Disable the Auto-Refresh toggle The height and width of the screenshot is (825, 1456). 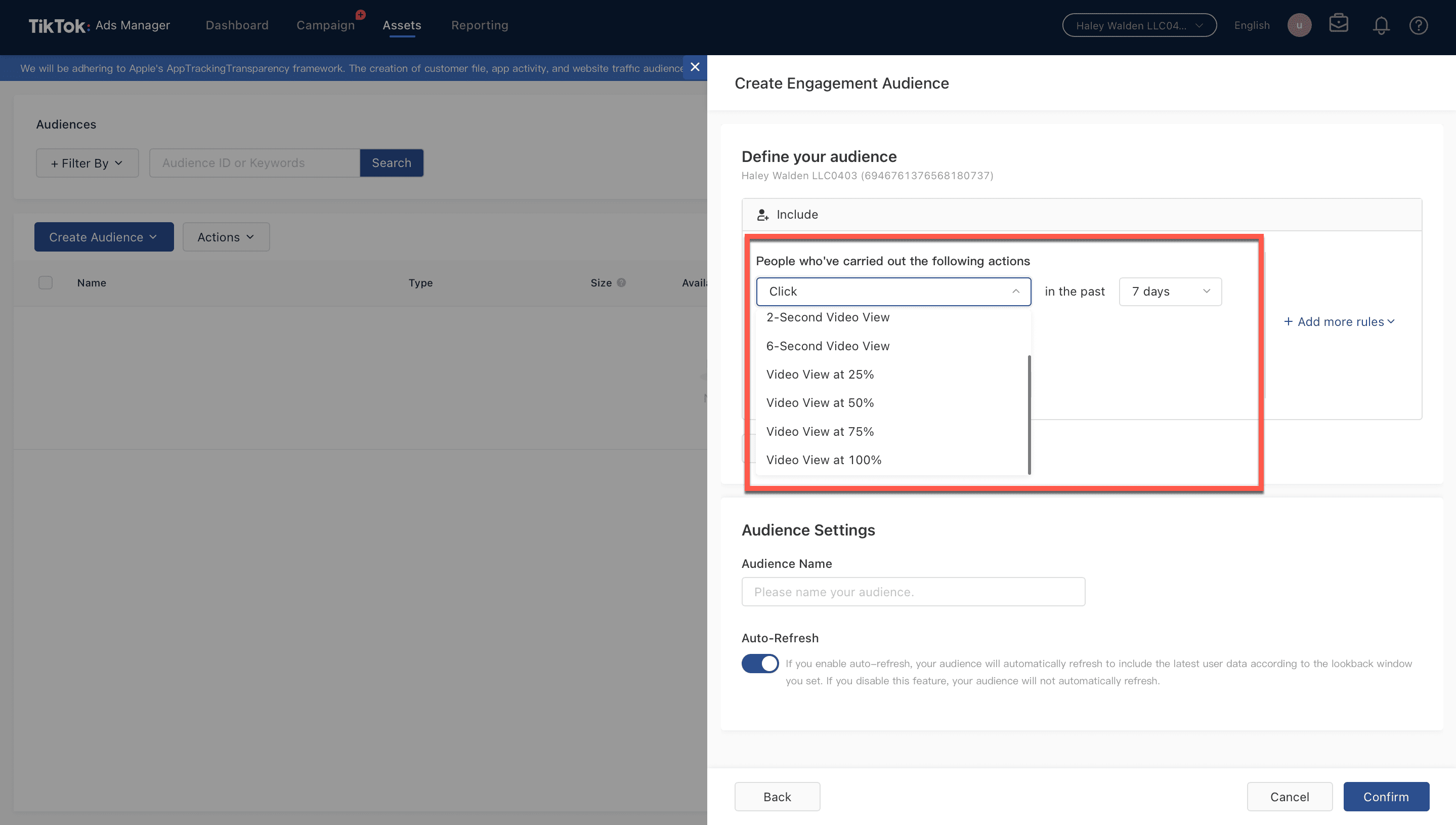tap(760, 664)
